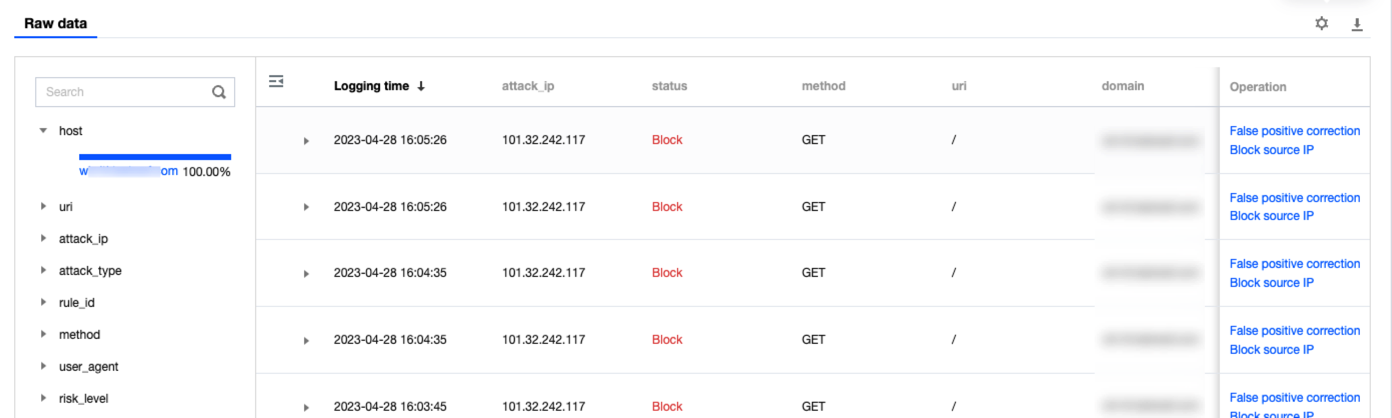Collapse the host field
This screenshot has height=418, width=1392.
point(43,131)
